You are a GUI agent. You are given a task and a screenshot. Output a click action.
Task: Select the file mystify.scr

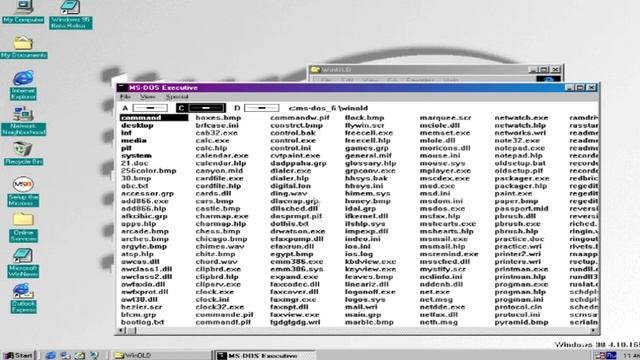click(x=442, y=269)
